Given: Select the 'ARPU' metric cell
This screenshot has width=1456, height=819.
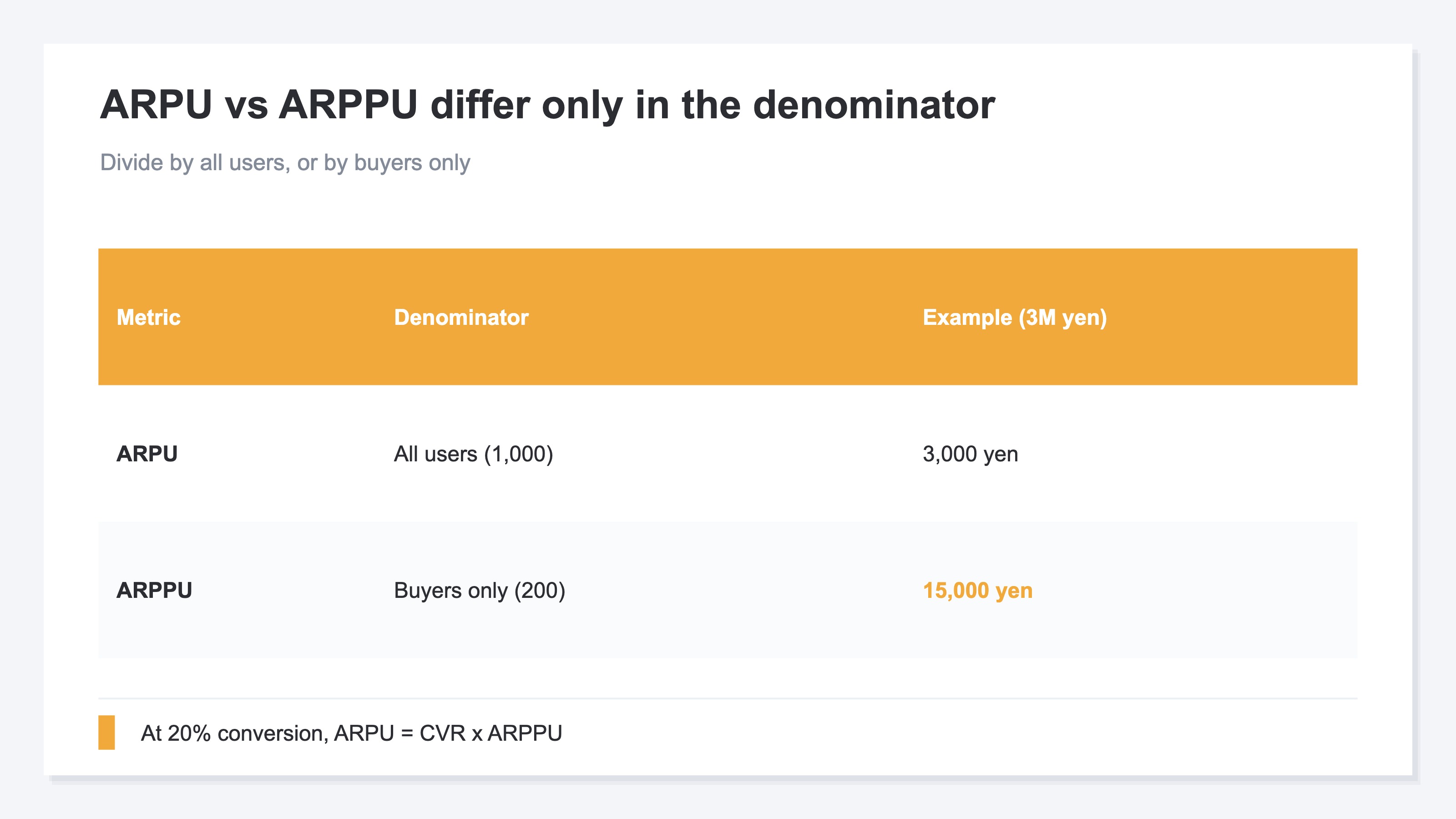Looking at the screenshot, I should point(147,454).
